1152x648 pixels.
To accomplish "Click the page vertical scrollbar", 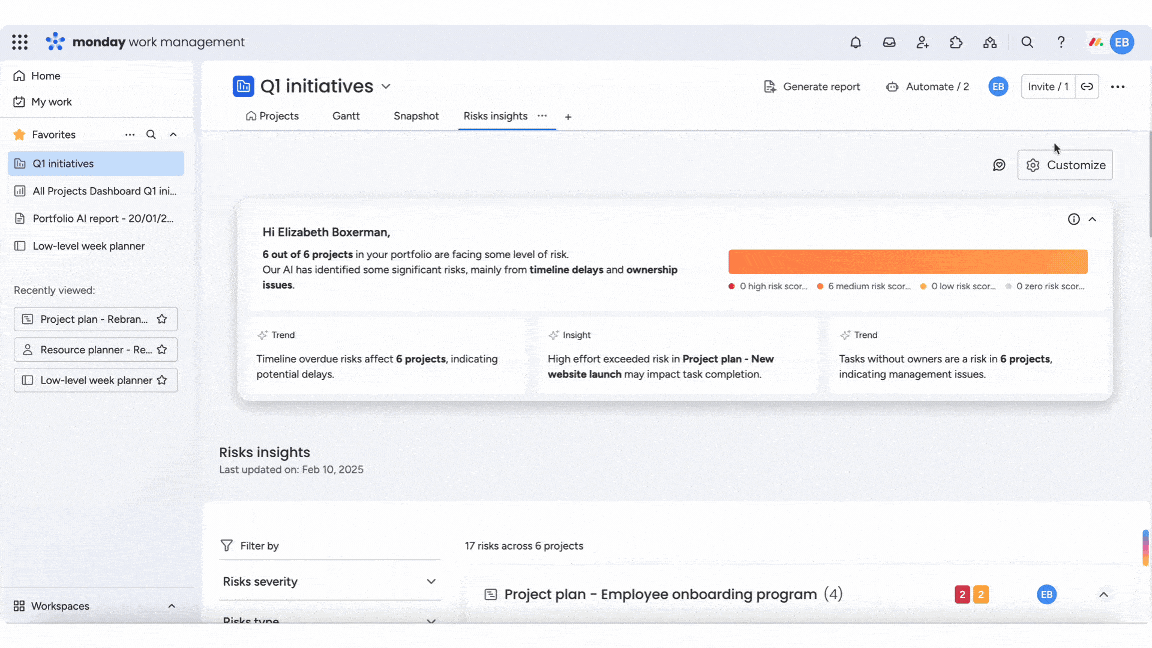I will pos(1148,184).
